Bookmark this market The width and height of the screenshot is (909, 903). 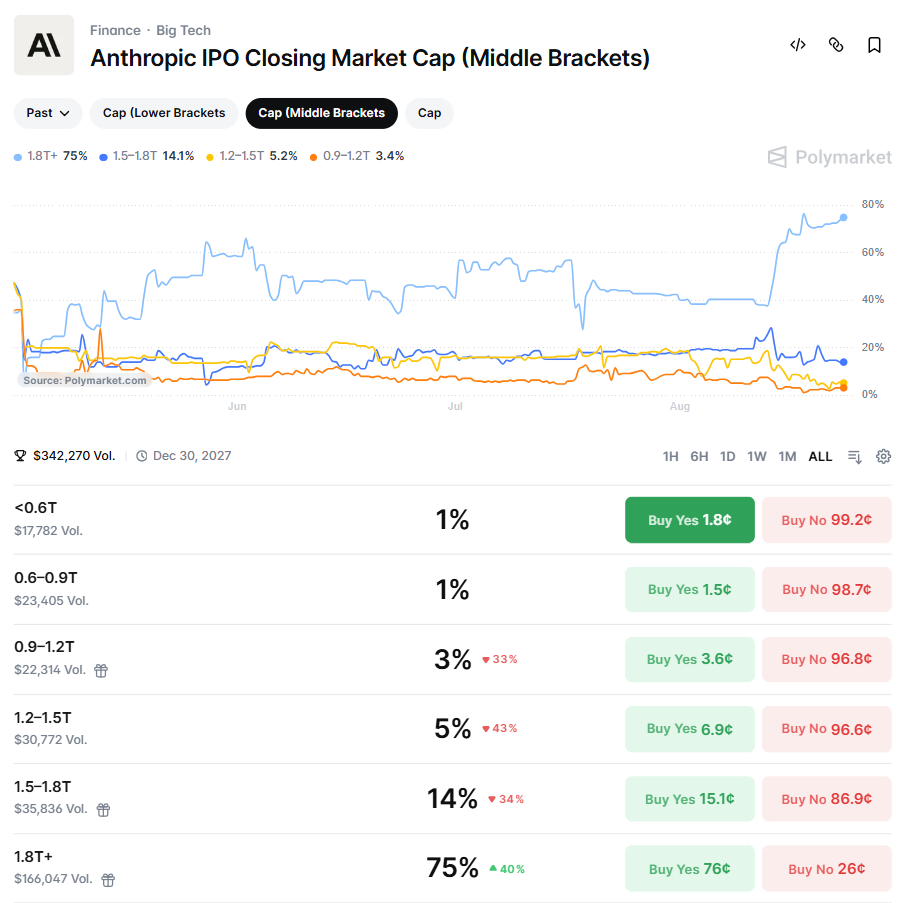(x=874, y=45)
